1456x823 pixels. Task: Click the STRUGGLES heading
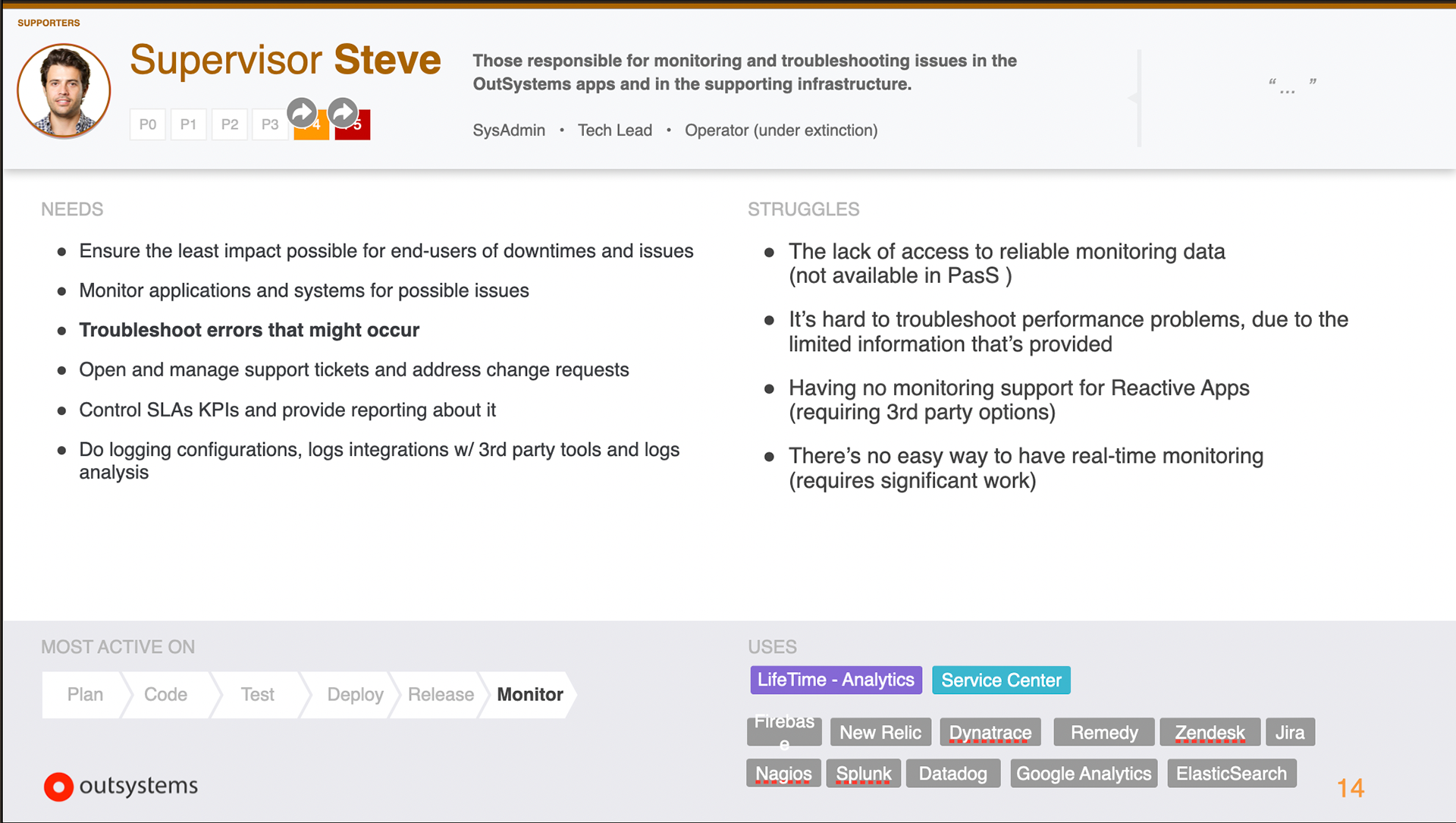click(x=804, y=209)
